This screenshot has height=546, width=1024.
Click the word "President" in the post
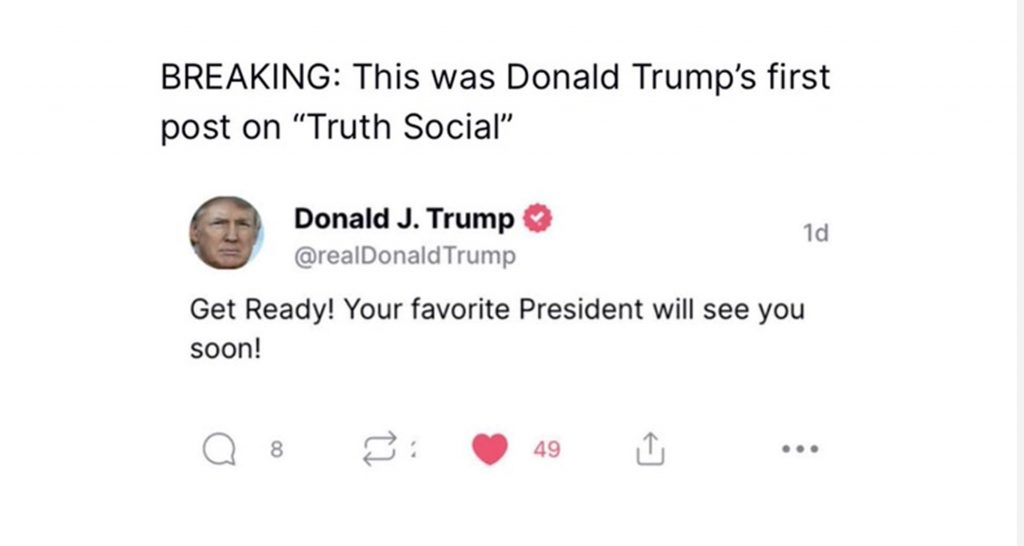pos(580,310)
